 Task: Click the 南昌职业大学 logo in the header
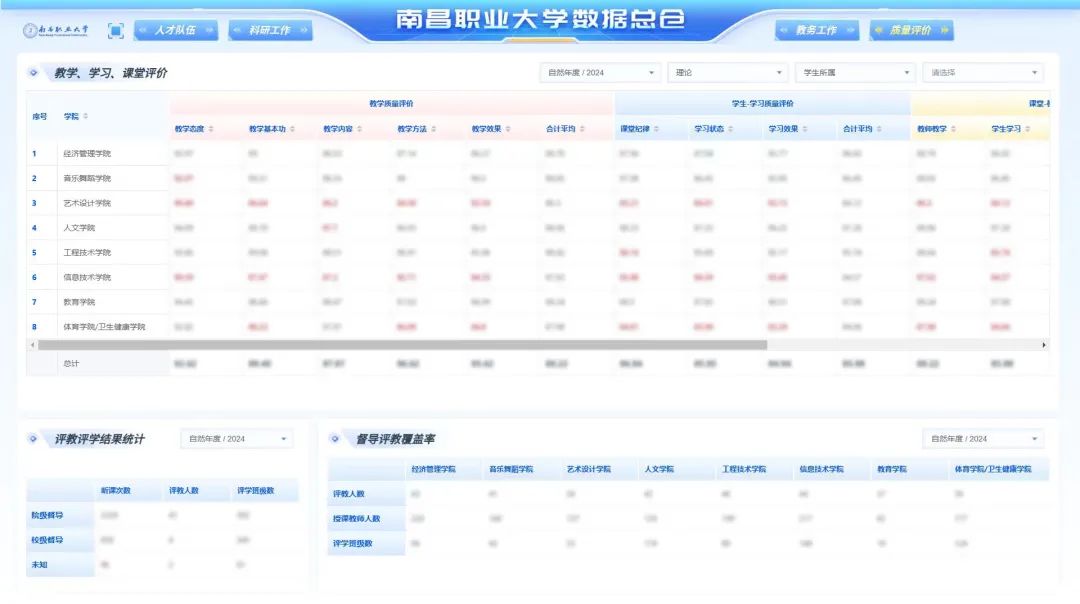pos(56,31)
